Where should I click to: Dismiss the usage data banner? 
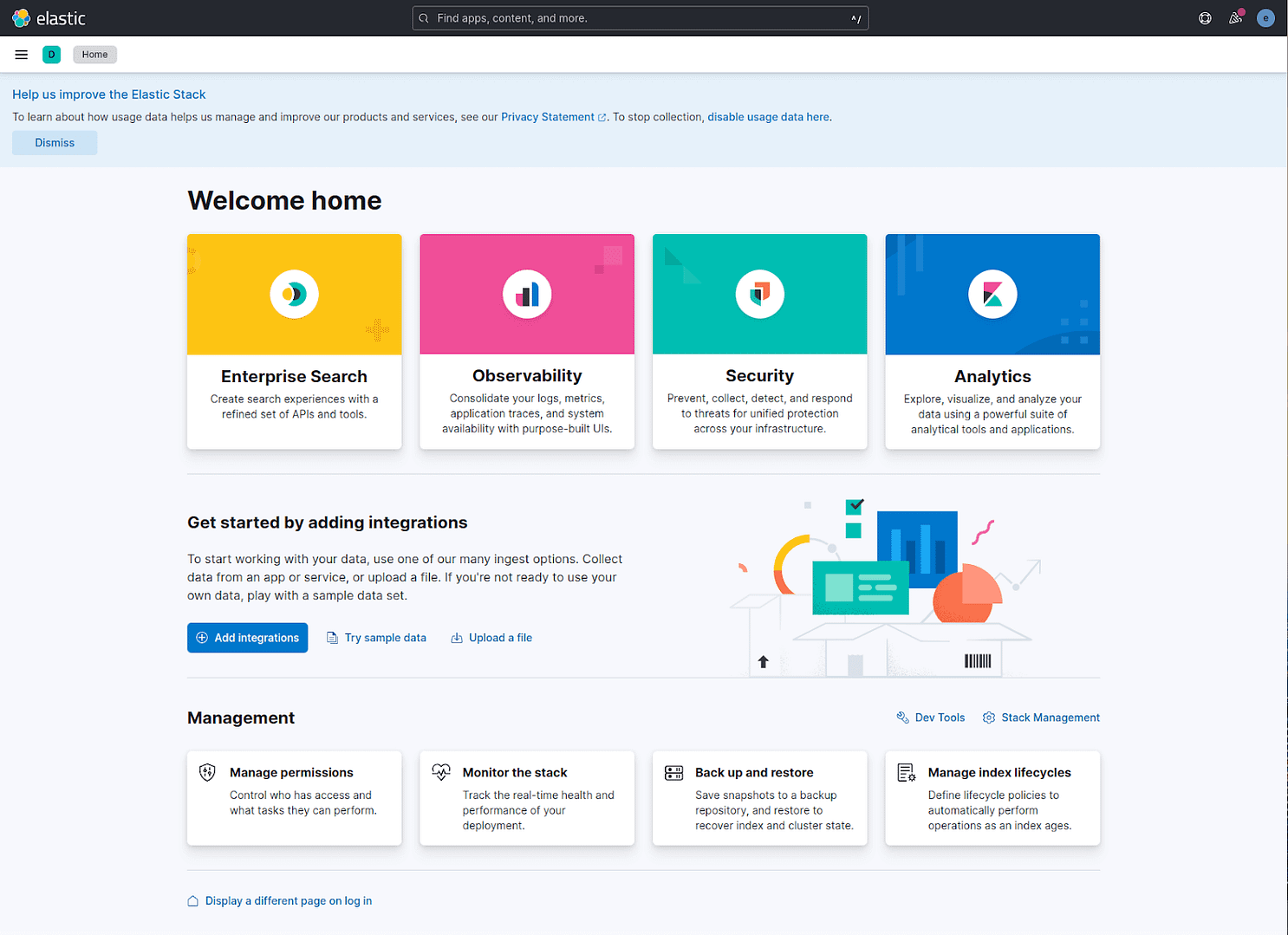coord(55,142)
